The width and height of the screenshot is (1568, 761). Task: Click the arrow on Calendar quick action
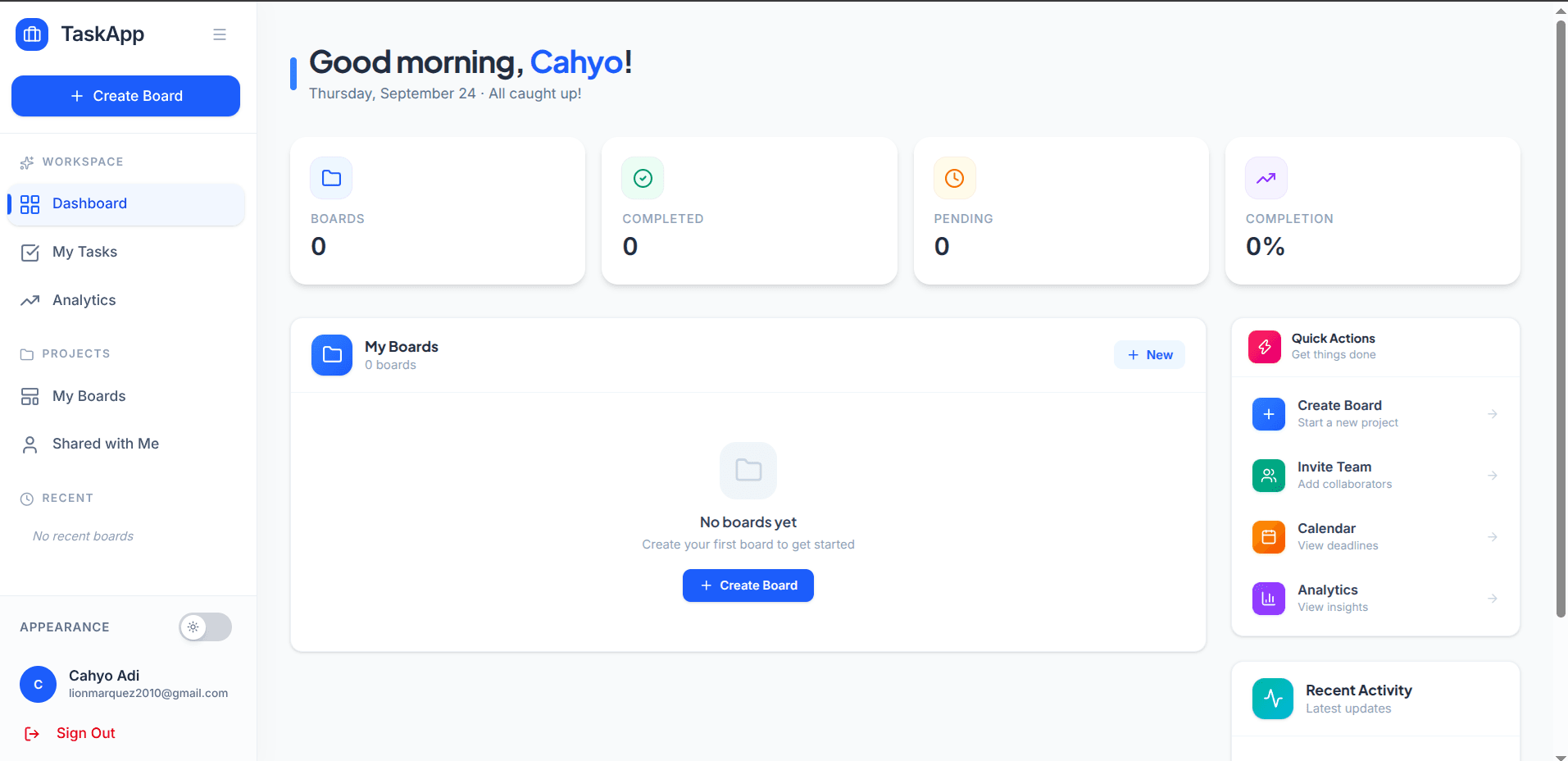(x=1493, y=537)
